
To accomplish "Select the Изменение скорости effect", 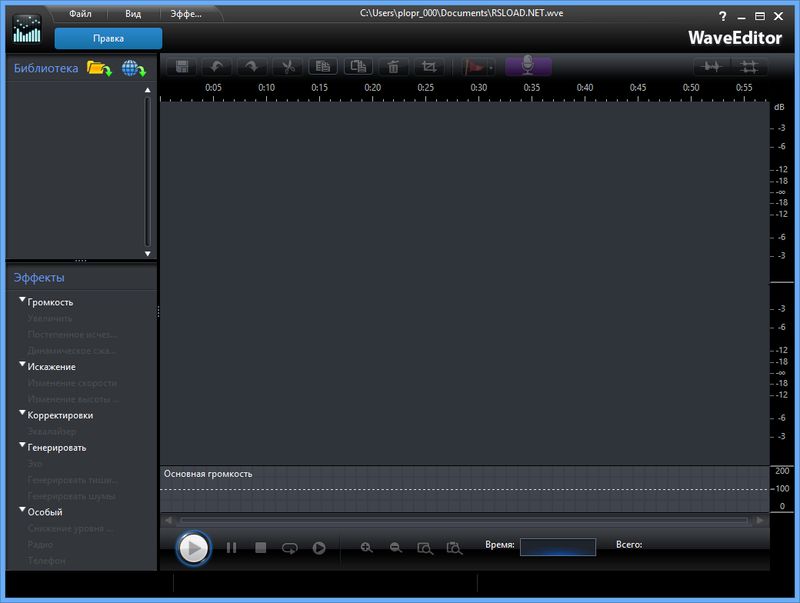I will (x=72, y=383).
